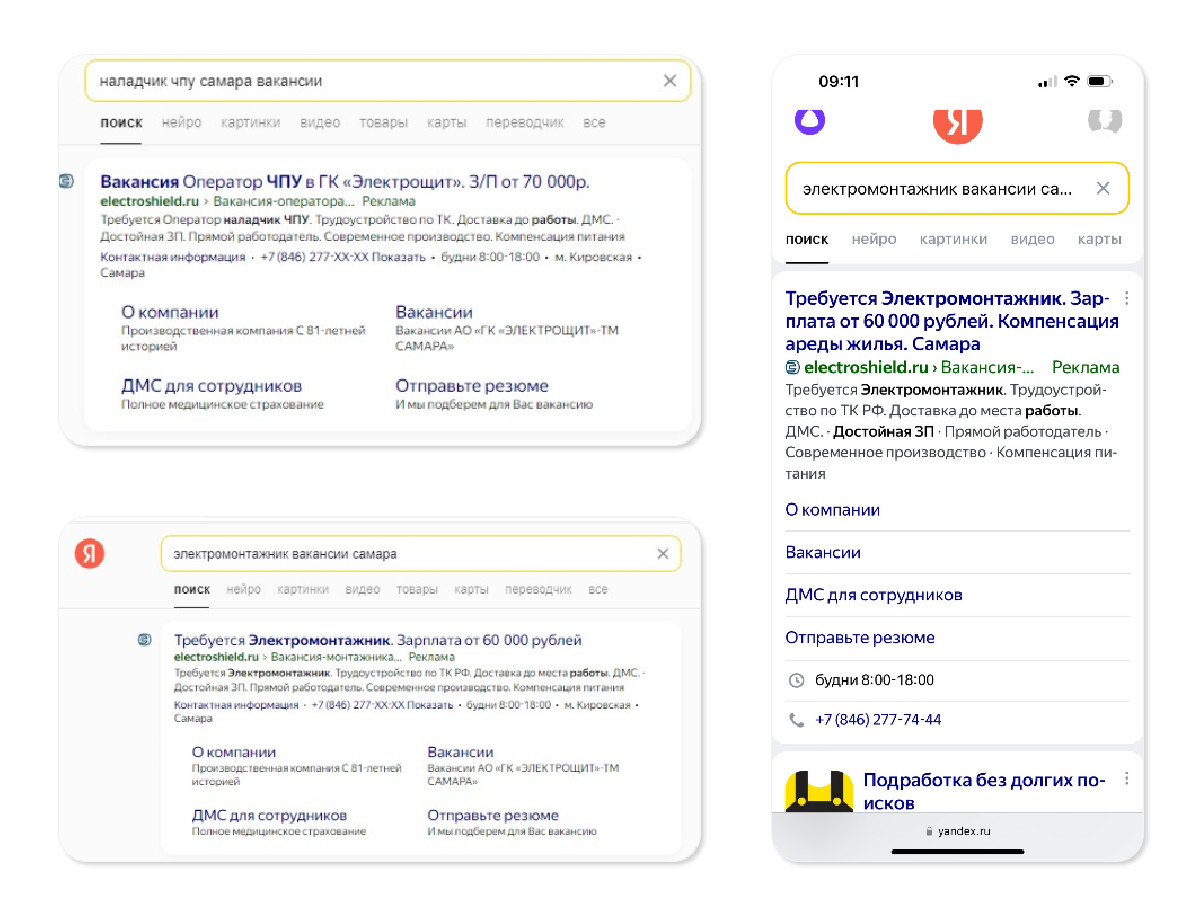
Task: Click 'Отправьте резюме' sitelink in the top-left ad
Action: point(472,386)
